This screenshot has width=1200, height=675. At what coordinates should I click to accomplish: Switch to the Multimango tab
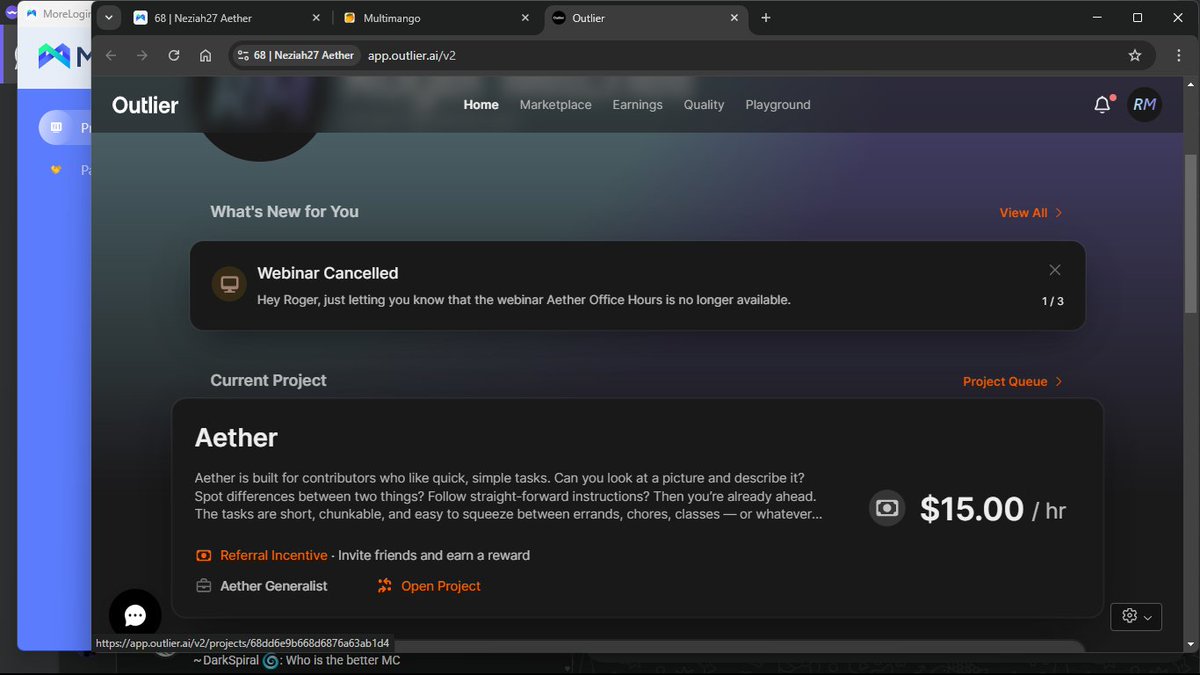point(436,18)
